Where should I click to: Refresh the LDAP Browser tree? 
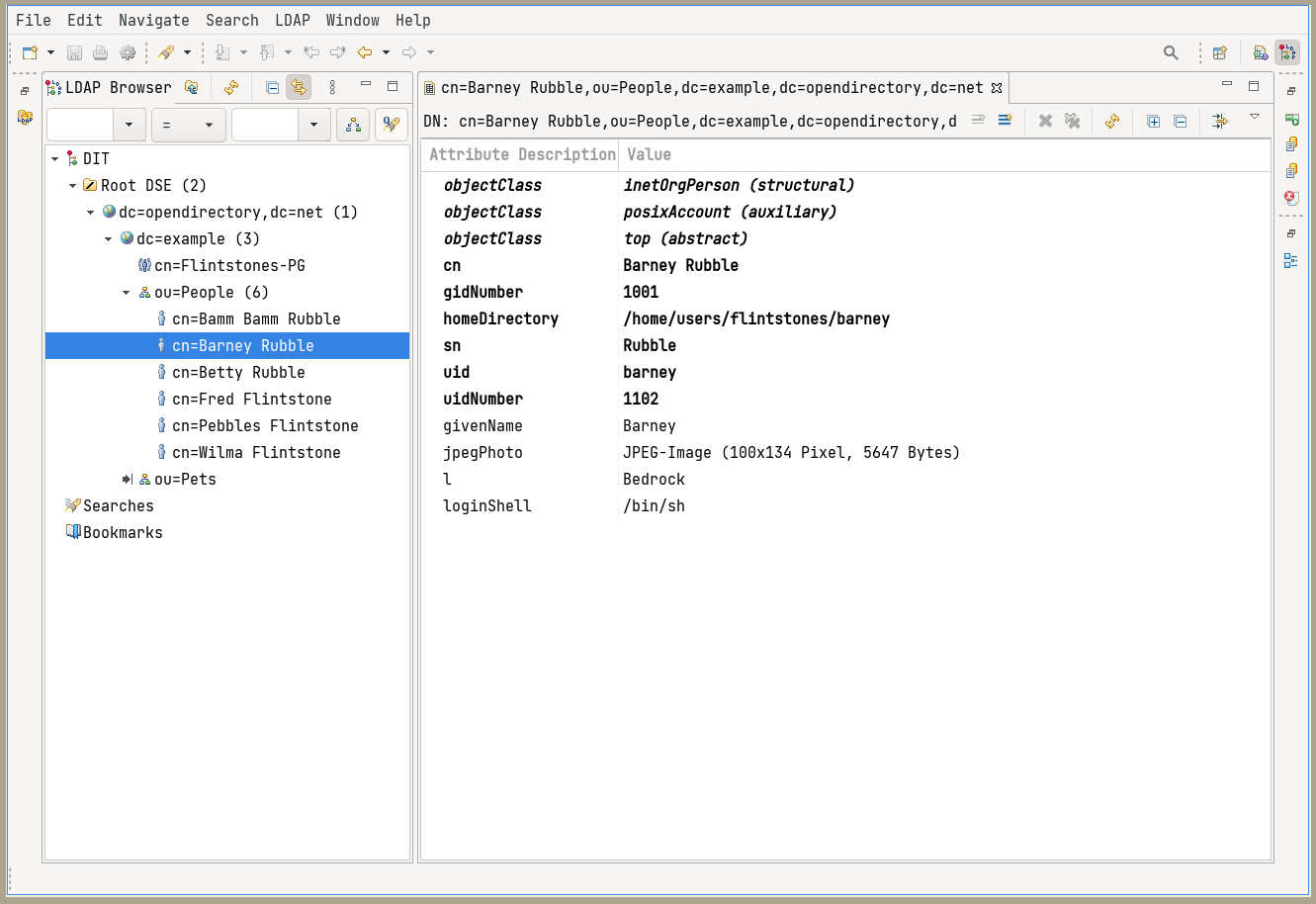[230, 87]
